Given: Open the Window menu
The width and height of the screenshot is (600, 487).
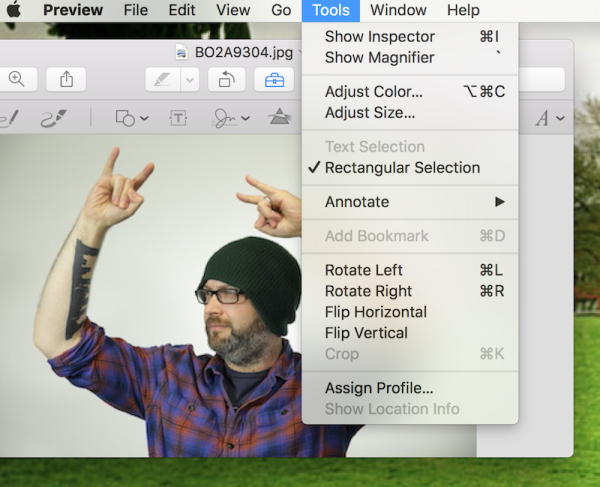Looking at the screenshot, I should (x=398, y=10).
